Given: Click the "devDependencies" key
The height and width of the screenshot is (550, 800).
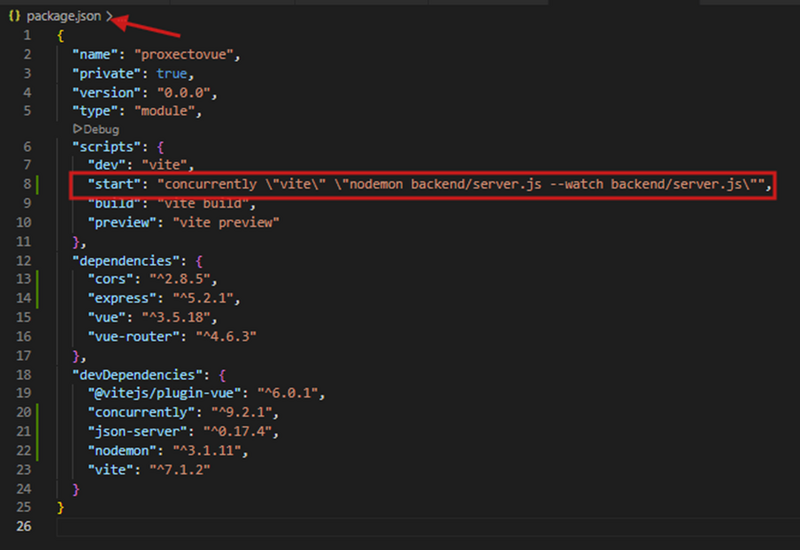Looking at the screenshot, I should tap(137, 376).
